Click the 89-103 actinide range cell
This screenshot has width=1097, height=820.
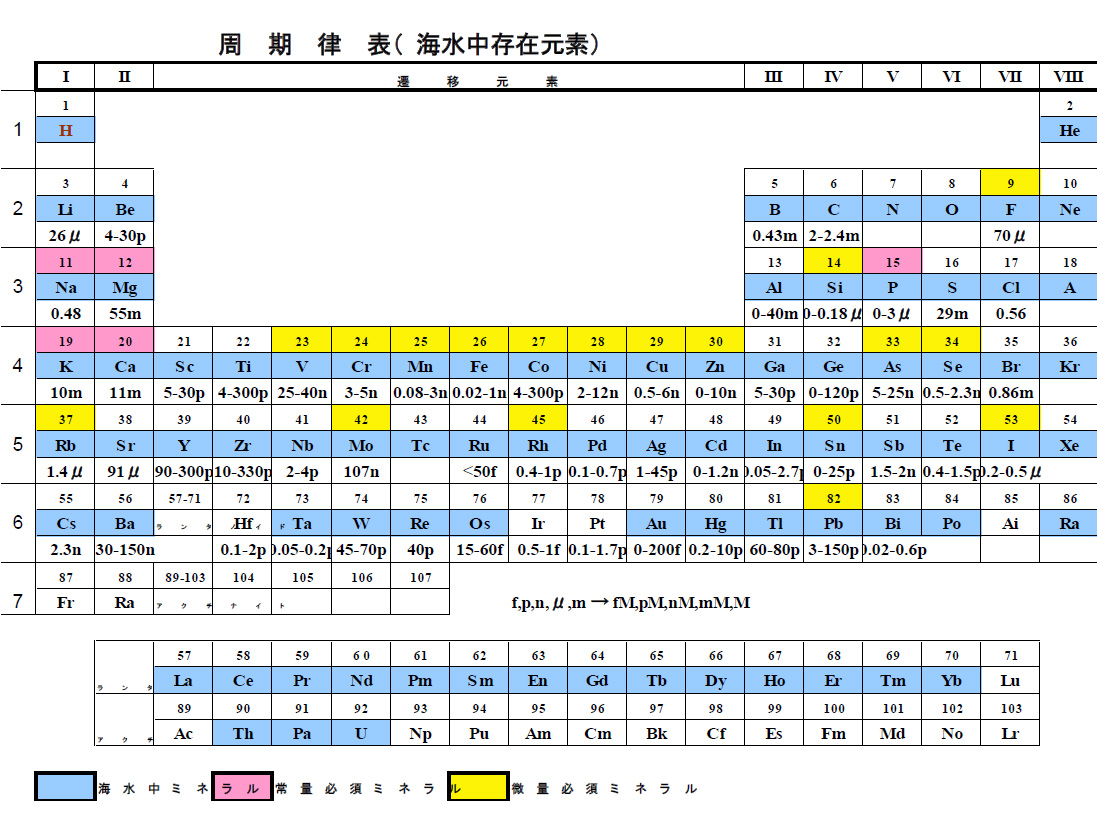coord(183,577)
